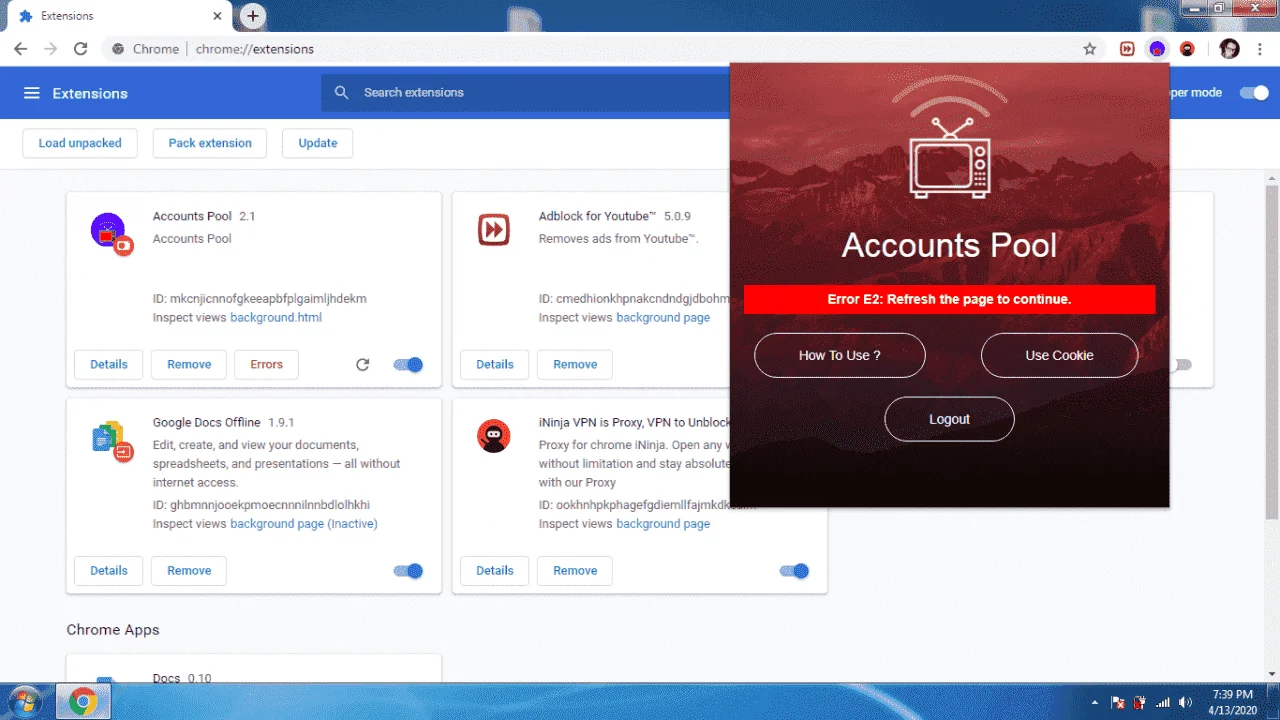Click the Chrome Apps section heading

coord(113,630)
